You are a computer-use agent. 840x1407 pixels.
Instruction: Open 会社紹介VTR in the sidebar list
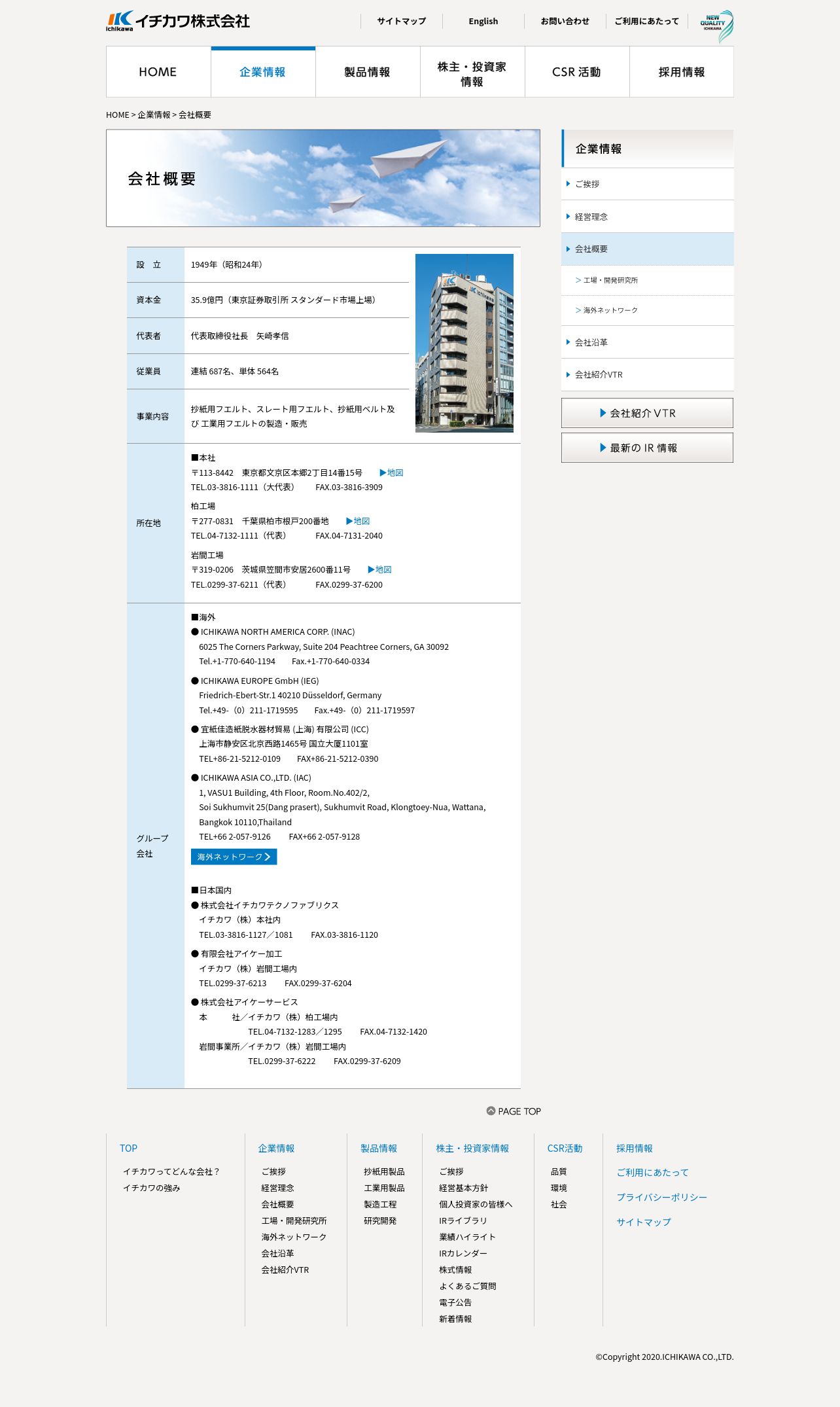coord(648,375)
